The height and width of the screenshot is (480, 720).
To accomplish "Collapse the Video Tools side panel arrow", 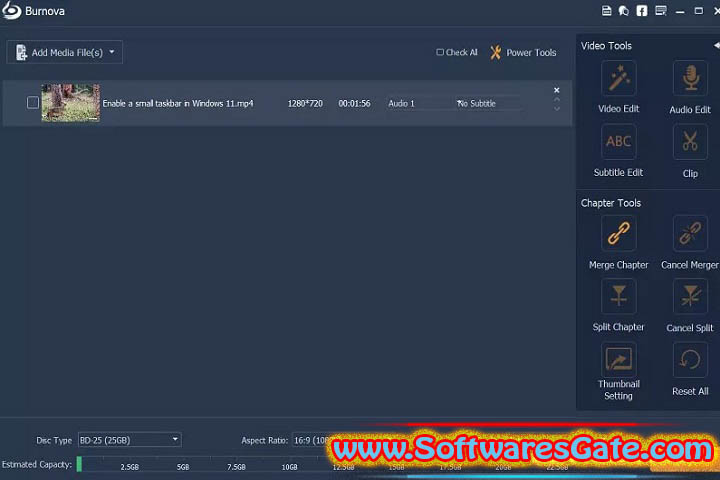I will tap(716, 45).
